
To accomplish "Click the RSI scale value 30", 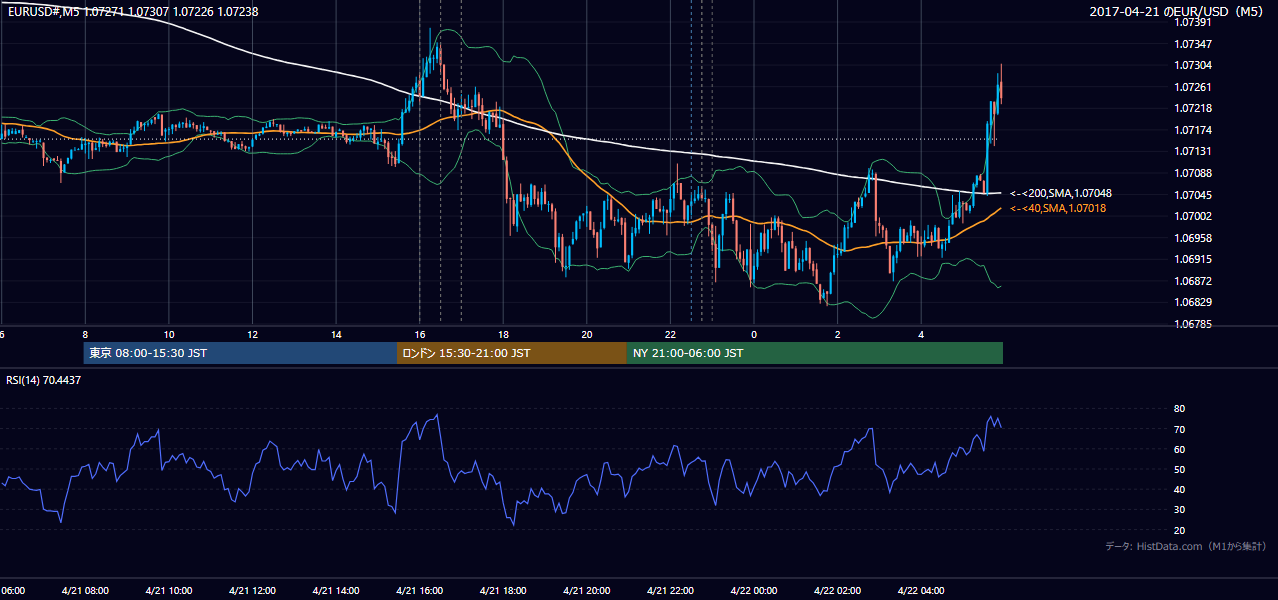I will click(x=1180, y=510).
